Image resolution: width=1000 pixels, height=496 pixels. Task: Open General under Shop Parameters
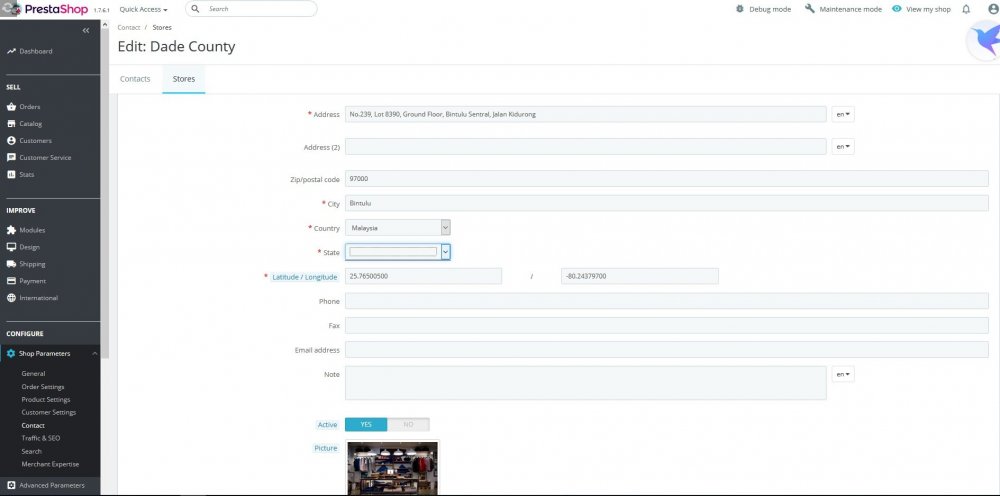pyautogui.click(x=33, y=374)
